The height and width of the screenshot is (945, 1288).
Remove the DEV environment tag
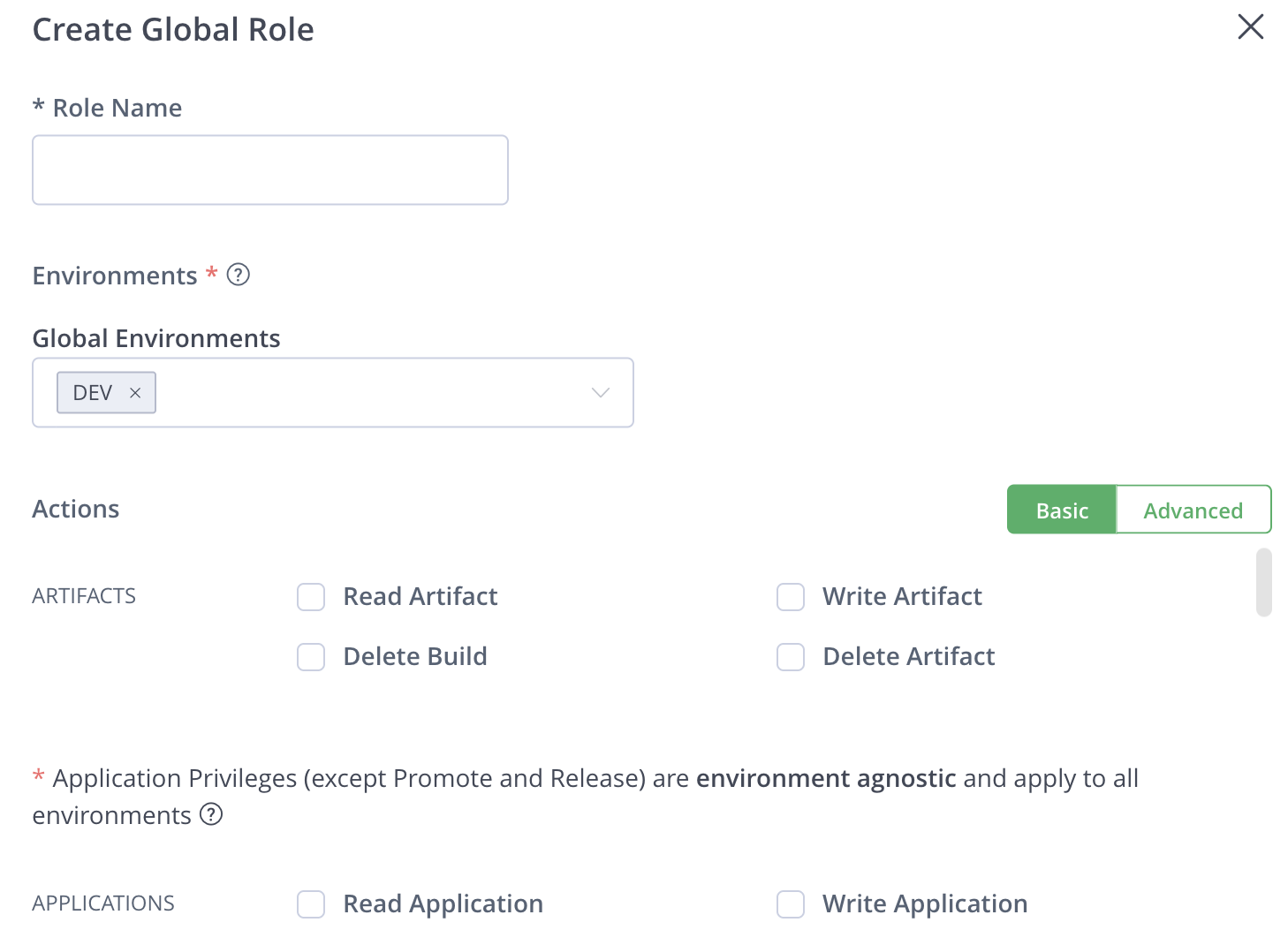(x=135, y=393)
